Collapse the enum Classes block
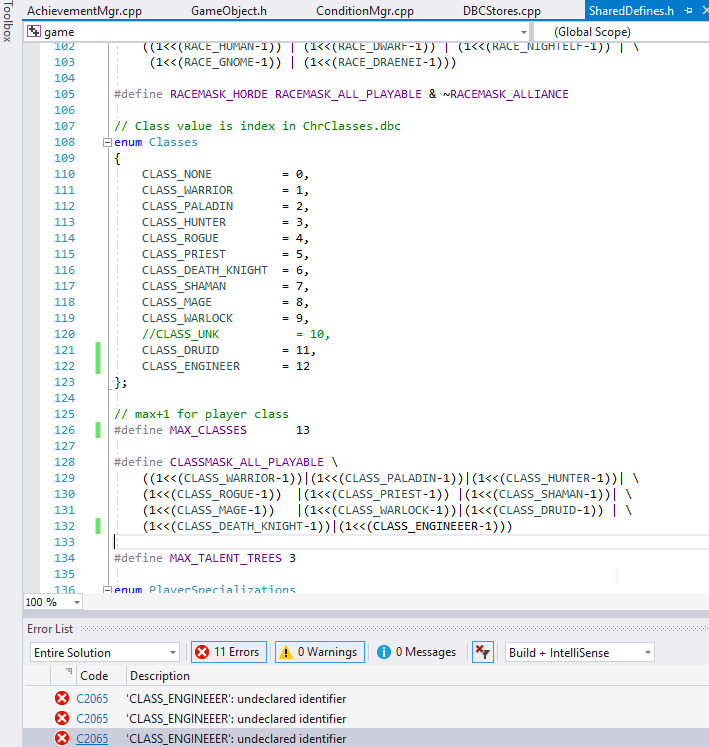This screenshot has width=709, height=747. (x=107, y=142)
